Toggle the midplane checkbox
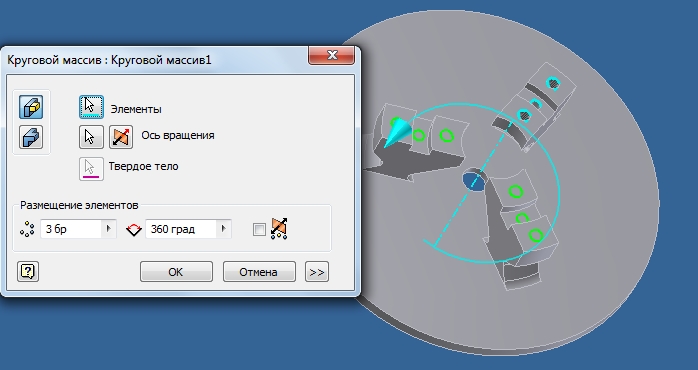This screenshot has height=370, width=698. click(x=259, y=230)
